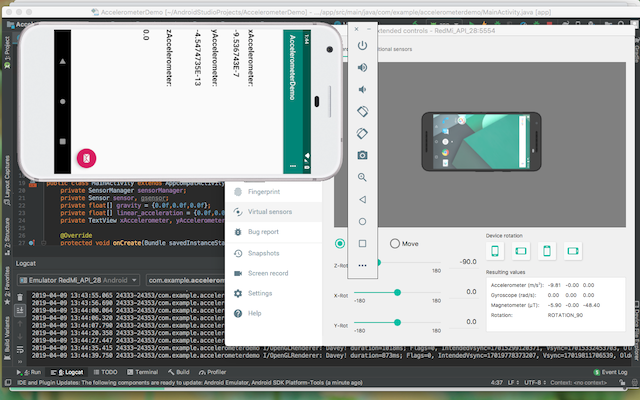The image size is (640, 400).
Task: Open the Fingerprint extended controls section
Action: coord(273,191)
